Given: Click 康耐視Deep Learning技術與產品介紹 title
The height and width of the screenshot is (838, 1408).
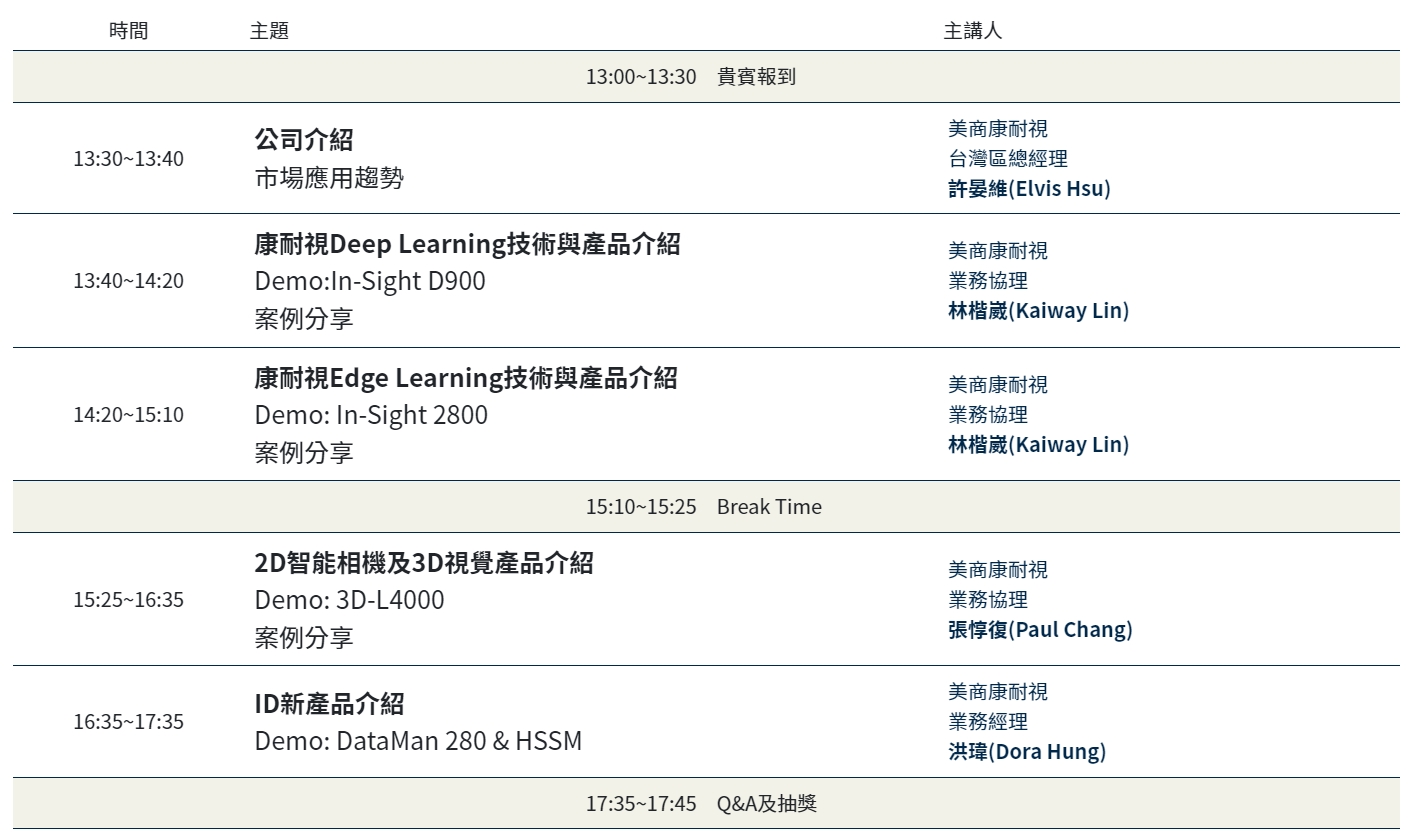Looking at the screenshot, I should click(x=467, y=244).
